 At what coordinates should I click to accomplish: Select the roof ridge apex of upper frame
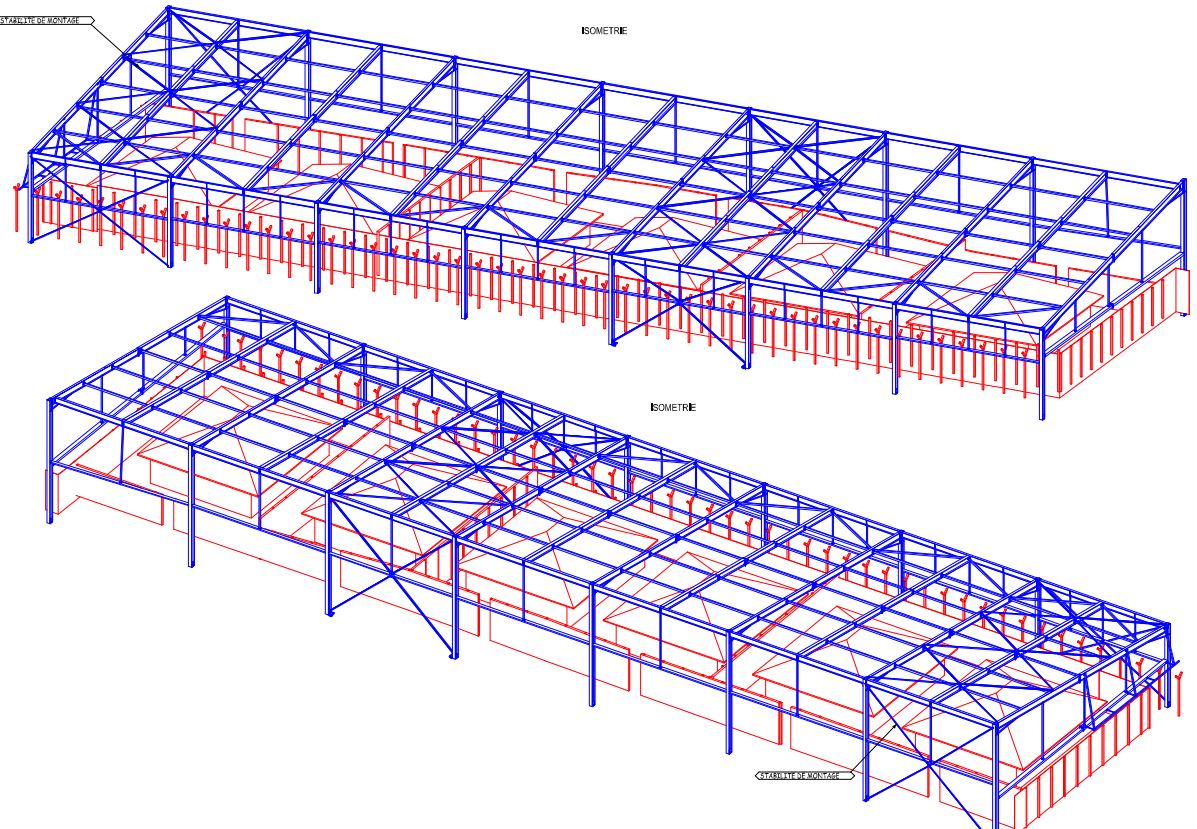coord(168,9)
